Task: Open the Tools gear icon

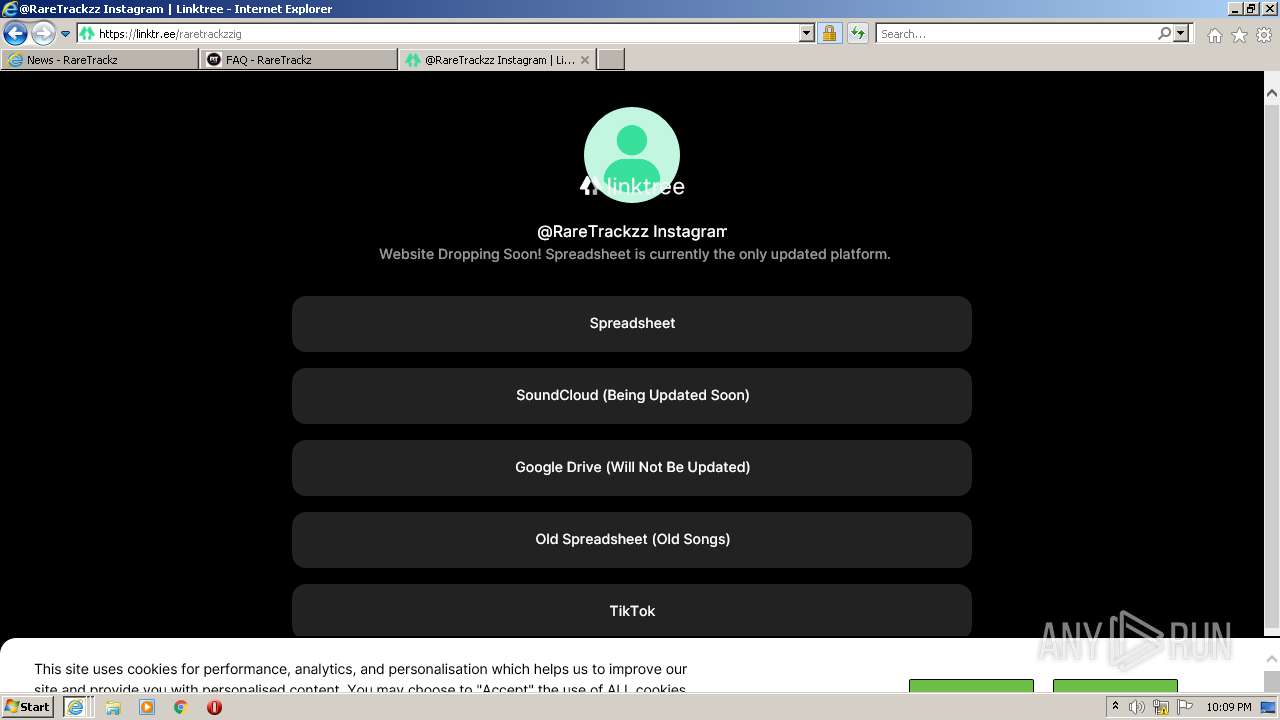Action: point(1264,35)
